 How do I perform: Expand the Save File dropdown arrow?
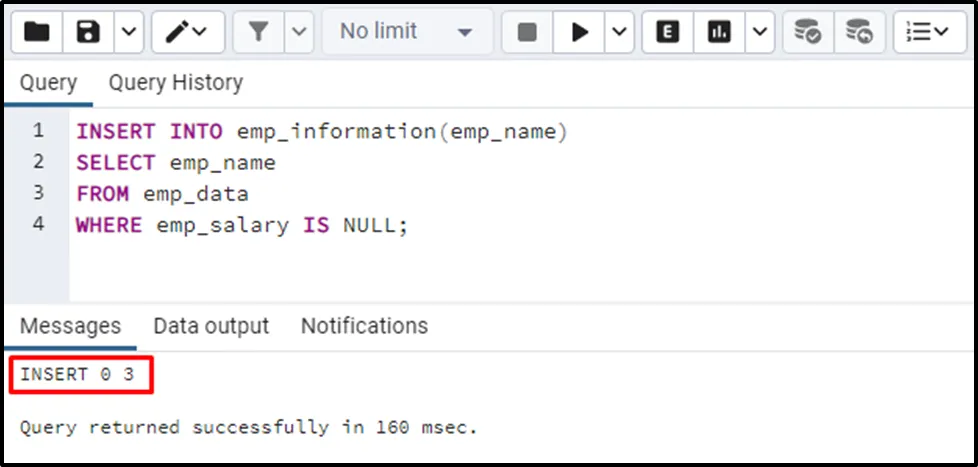[128, 32]
